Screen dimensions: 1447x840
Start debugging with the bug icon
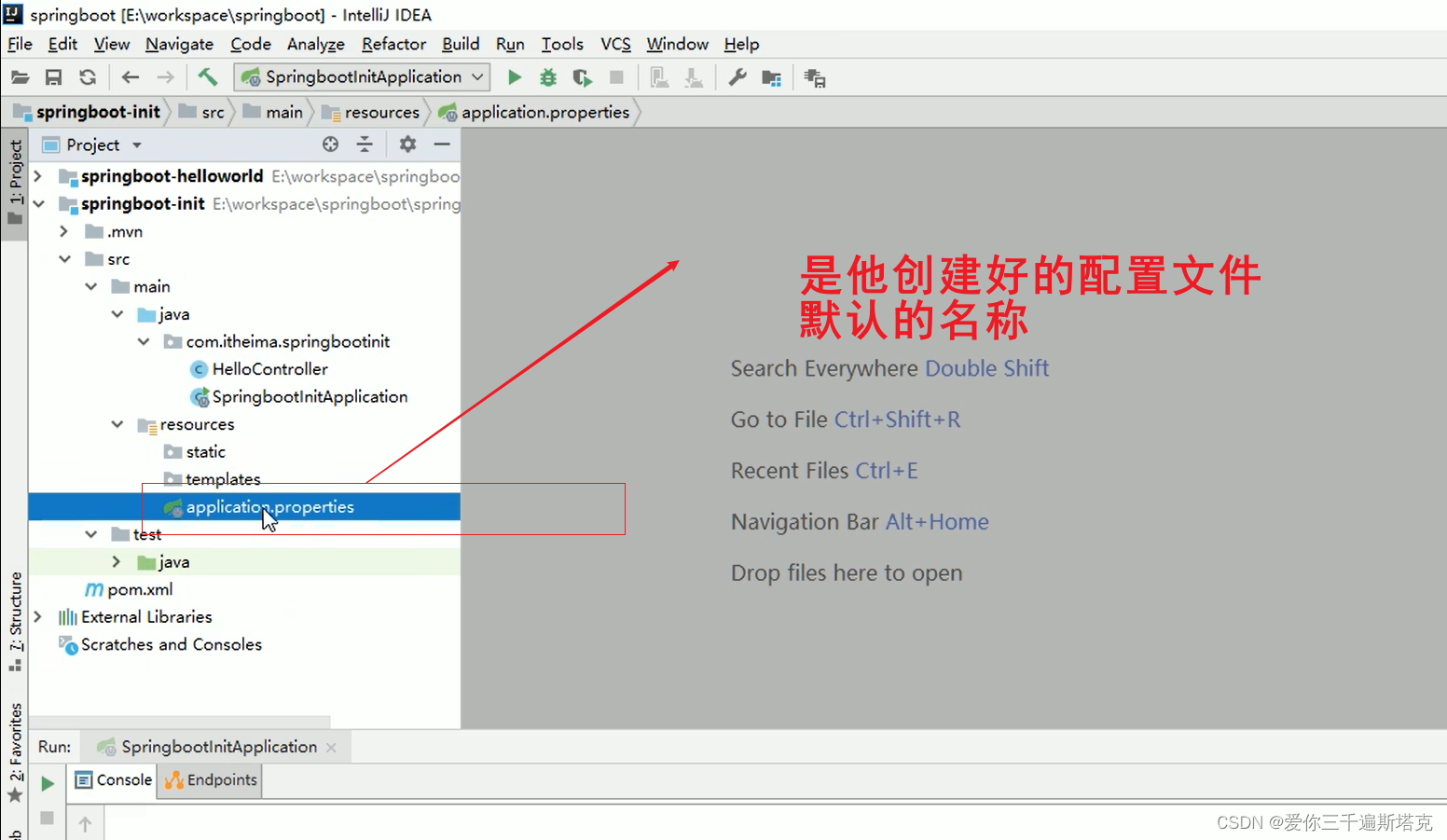[x=548, y=76]
